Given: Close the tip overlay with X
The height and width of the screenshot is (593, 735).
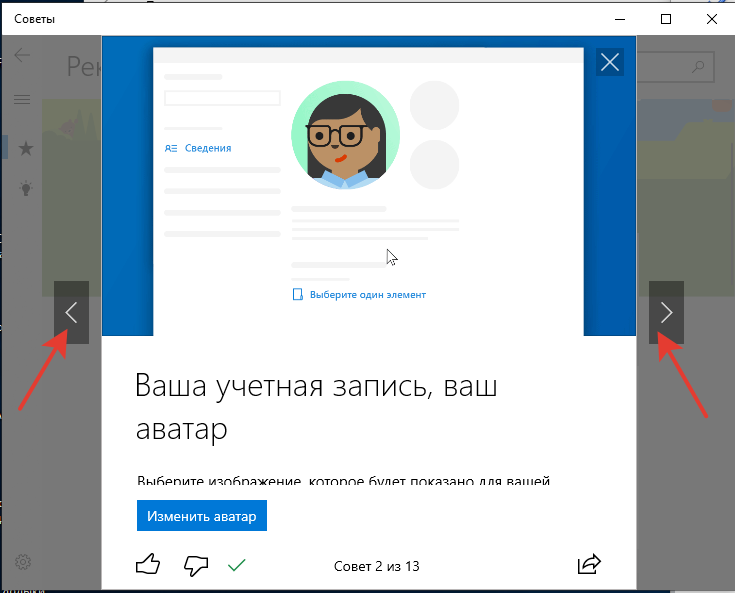Looking at the screenshot, I should tap(609, 62).
